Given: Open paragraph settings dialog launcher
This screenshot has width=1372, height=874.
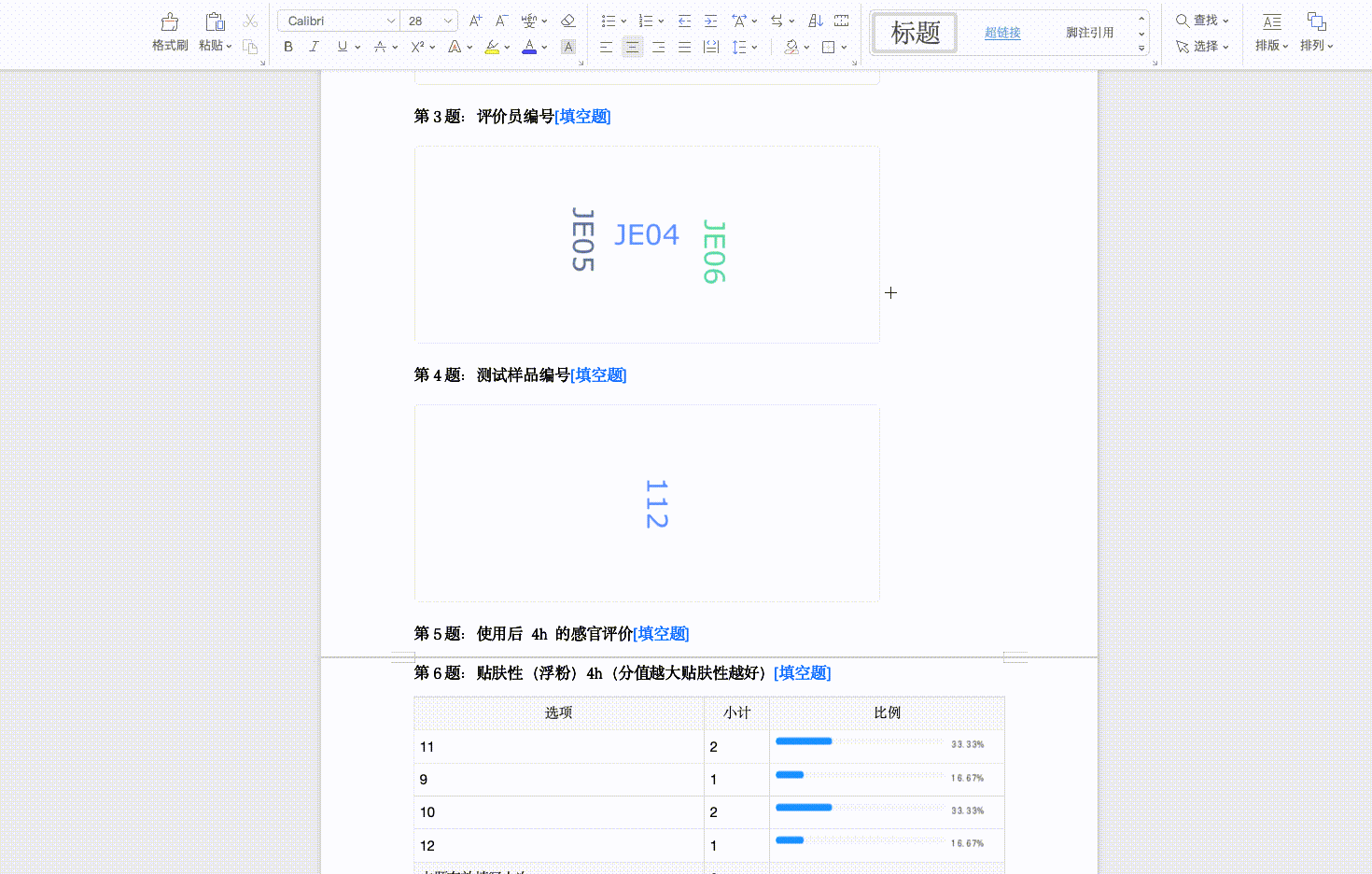Looking at the screenshot, I should [x=854, y=63].
